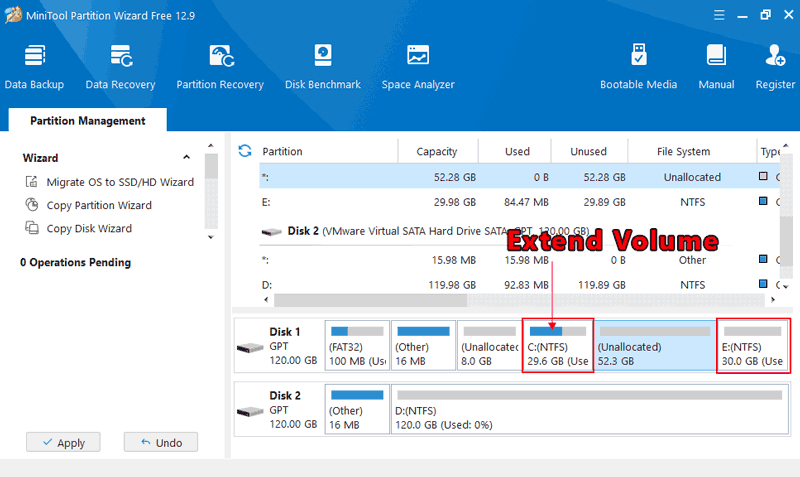The image size is (800, 477).
Task: Click the Undo button
Action: pos(160,442)
